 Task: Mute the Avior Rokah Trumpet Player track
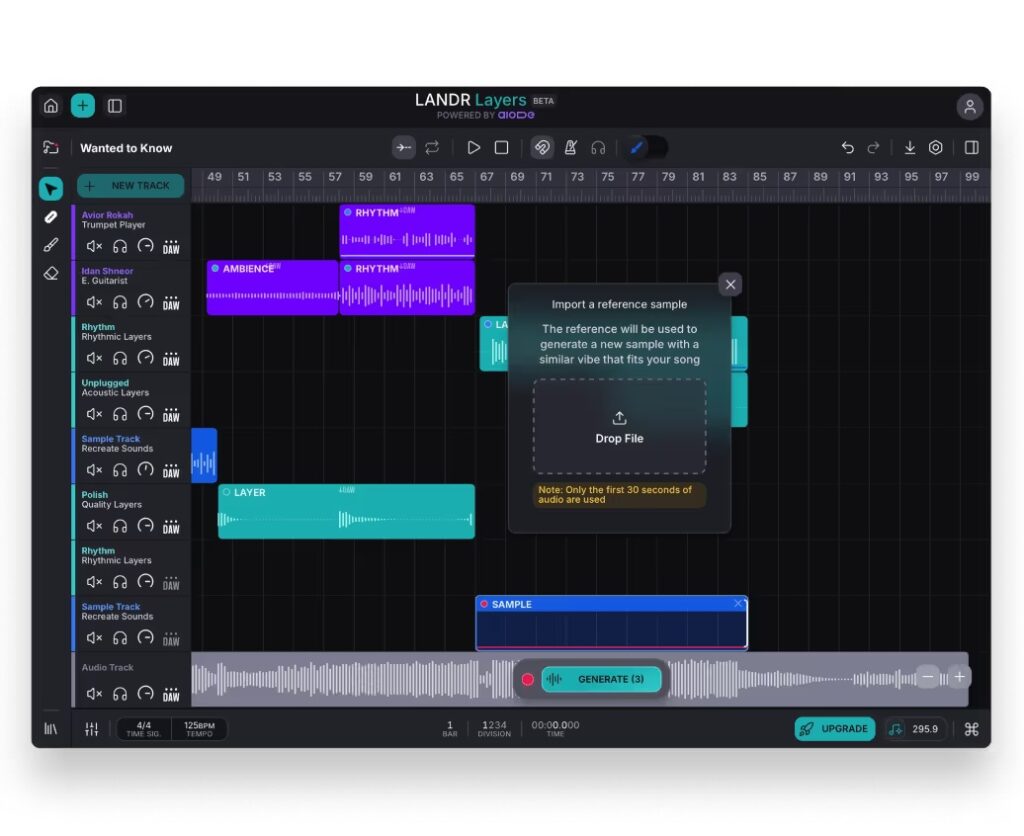click(x=95, y=247)
